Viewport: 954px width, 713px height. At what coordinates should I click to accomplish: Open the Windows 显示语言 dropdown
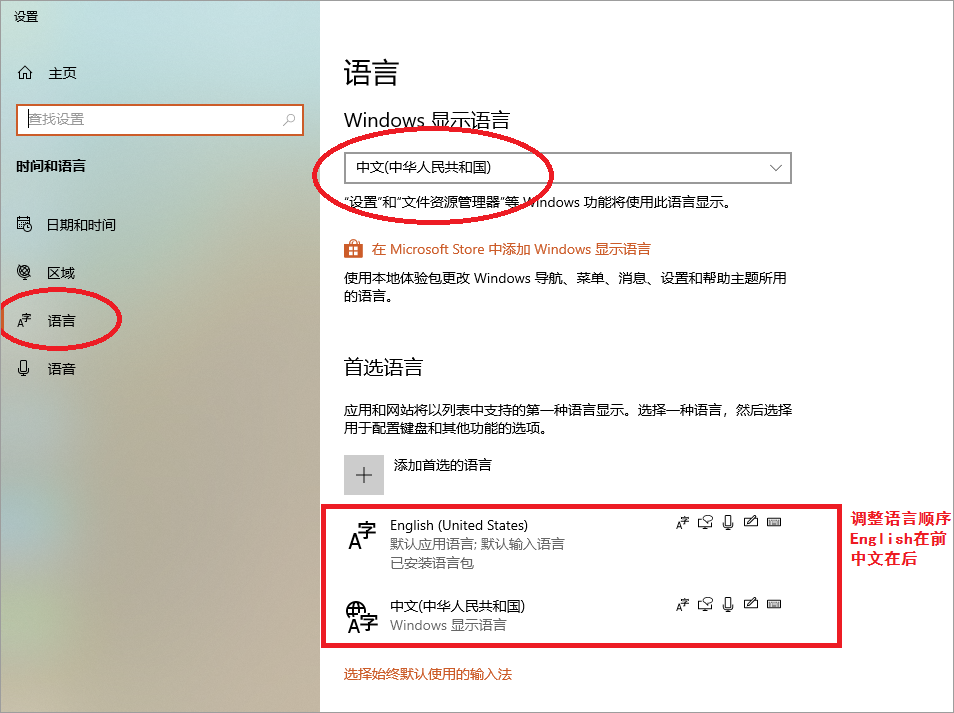(x=567, y=168)
